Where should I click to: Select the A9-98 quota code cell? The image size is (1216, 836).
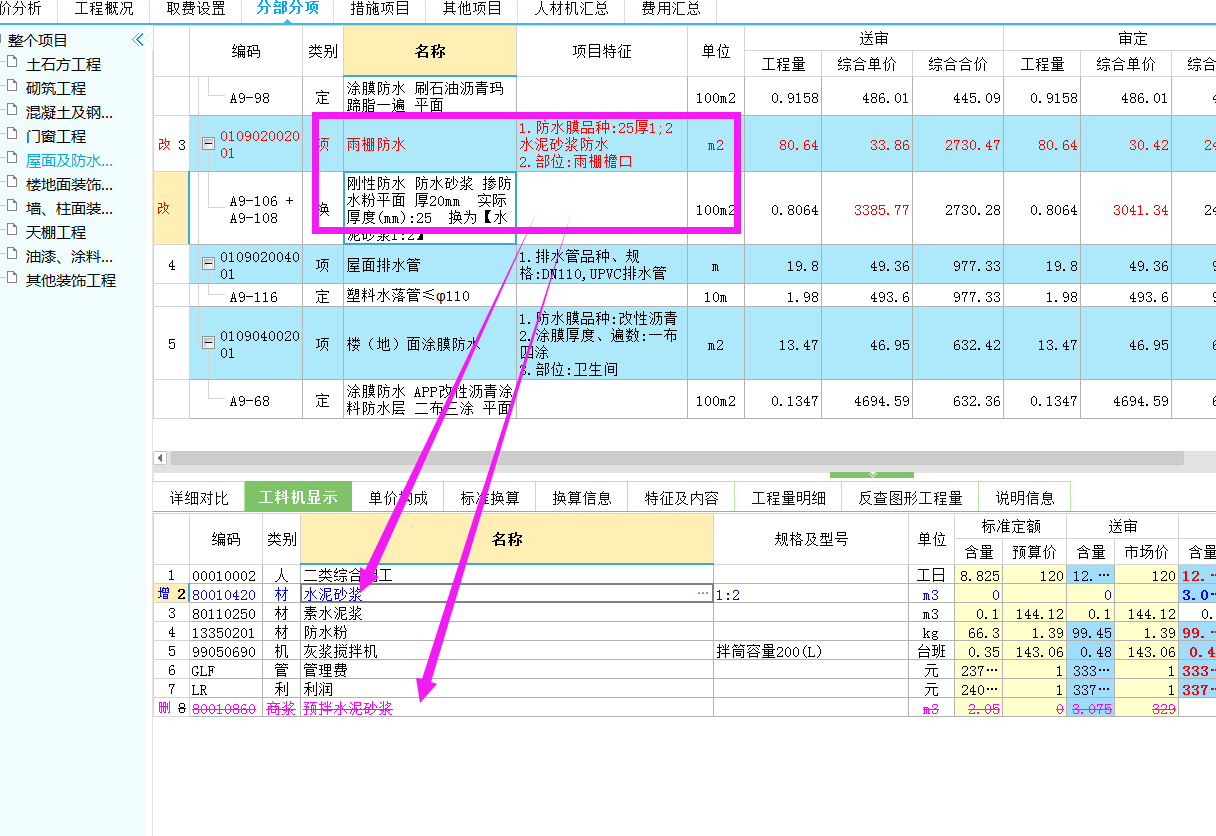click(246, 98)
